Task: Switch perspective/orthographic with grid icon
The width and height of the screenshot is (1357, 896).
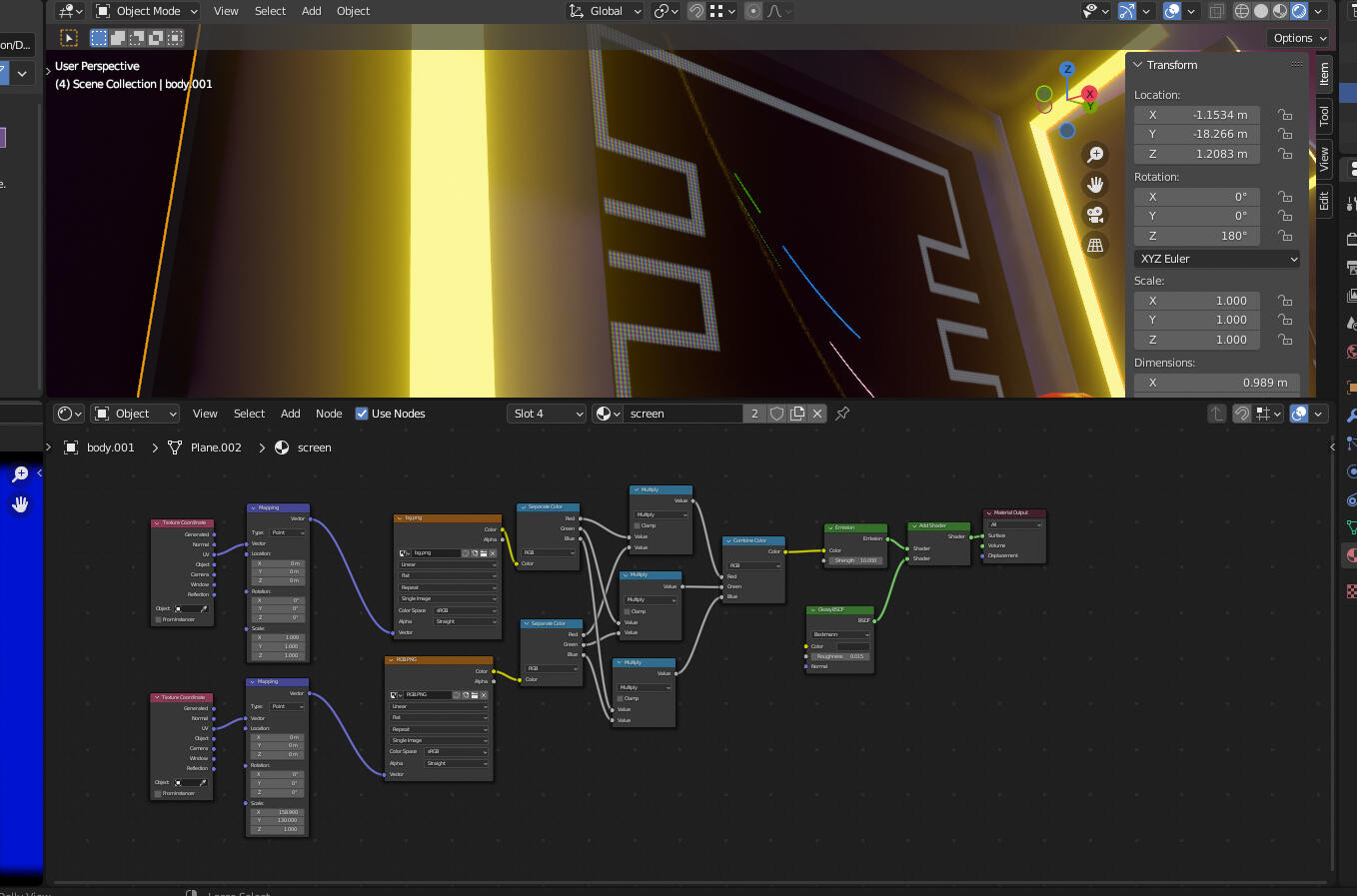Action: (1095, 245)
